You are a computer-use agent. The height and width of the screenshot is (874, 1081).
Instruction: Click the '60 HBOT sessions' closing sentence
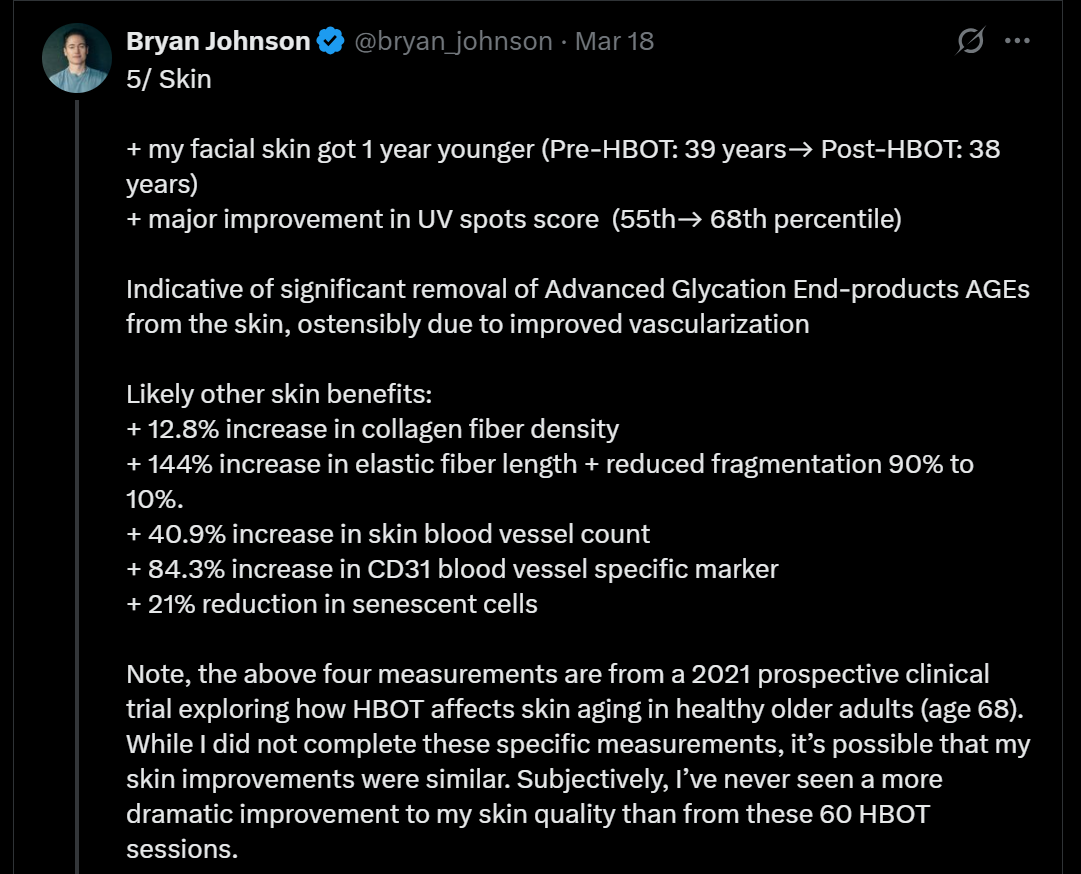(x=534, y=815)
